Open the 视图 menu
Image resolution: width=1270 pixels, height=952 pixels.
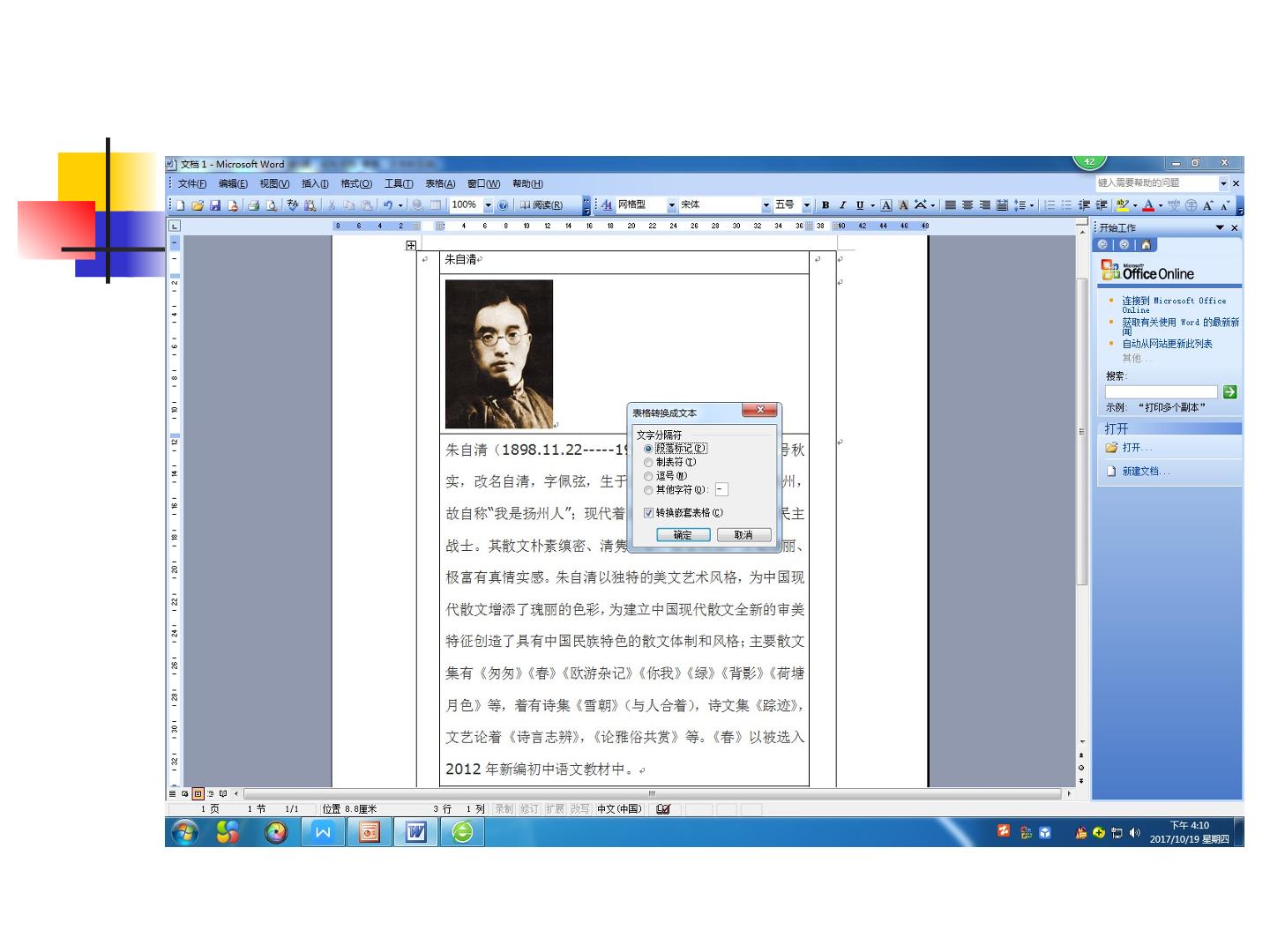point(274,183)
